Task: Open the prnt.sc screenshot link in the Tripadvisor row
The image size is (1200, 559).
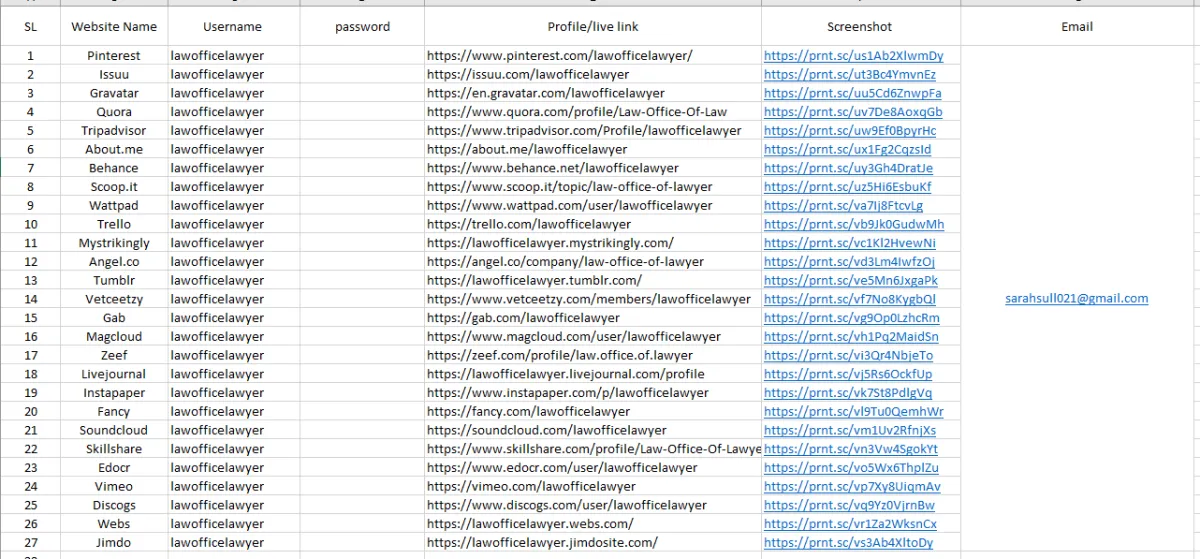Action: (850, 130)
